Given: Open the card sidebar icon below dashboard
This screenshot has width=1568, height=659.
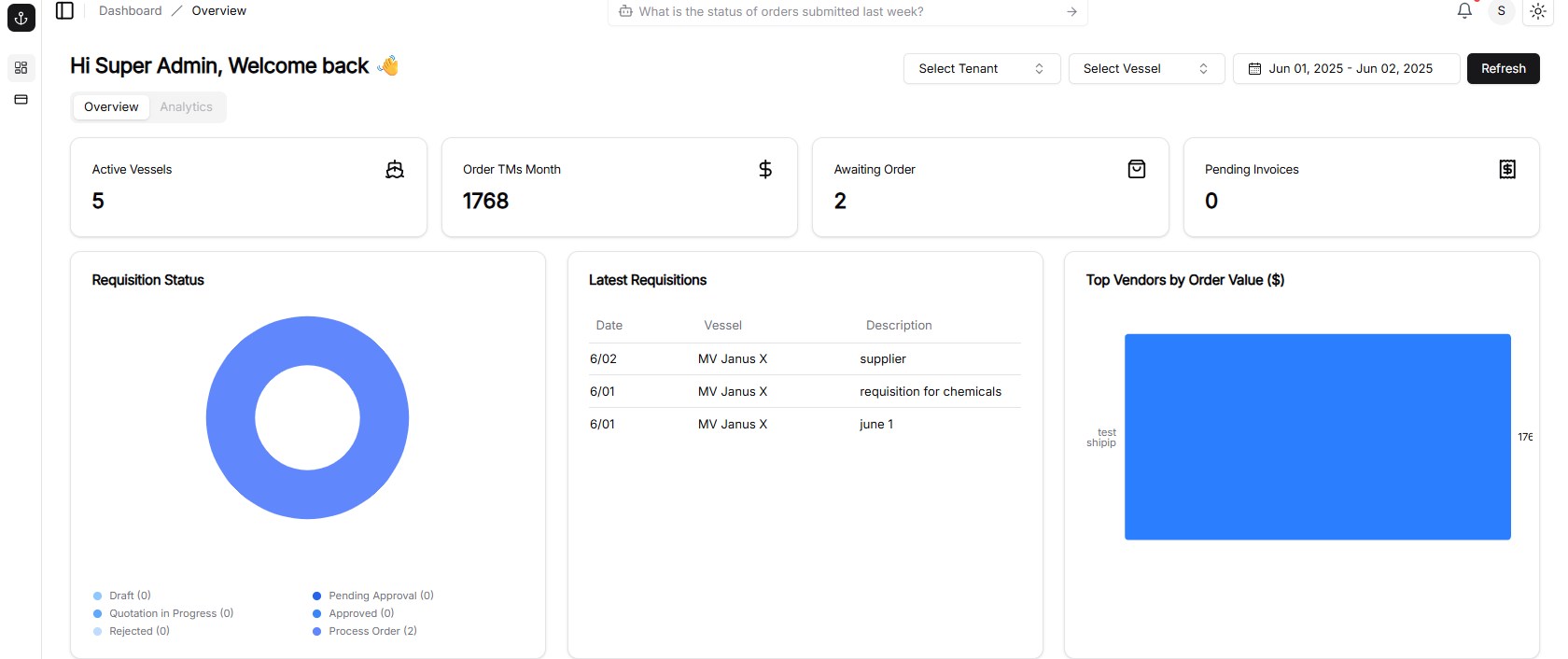Looking at the screenshot, I should 21,100.
